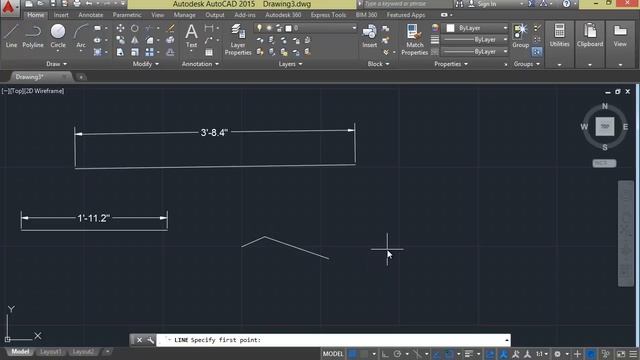Screen dimensions: 640x360
Task: Click the Clipboard panel button
Action: tap(590, 44)
